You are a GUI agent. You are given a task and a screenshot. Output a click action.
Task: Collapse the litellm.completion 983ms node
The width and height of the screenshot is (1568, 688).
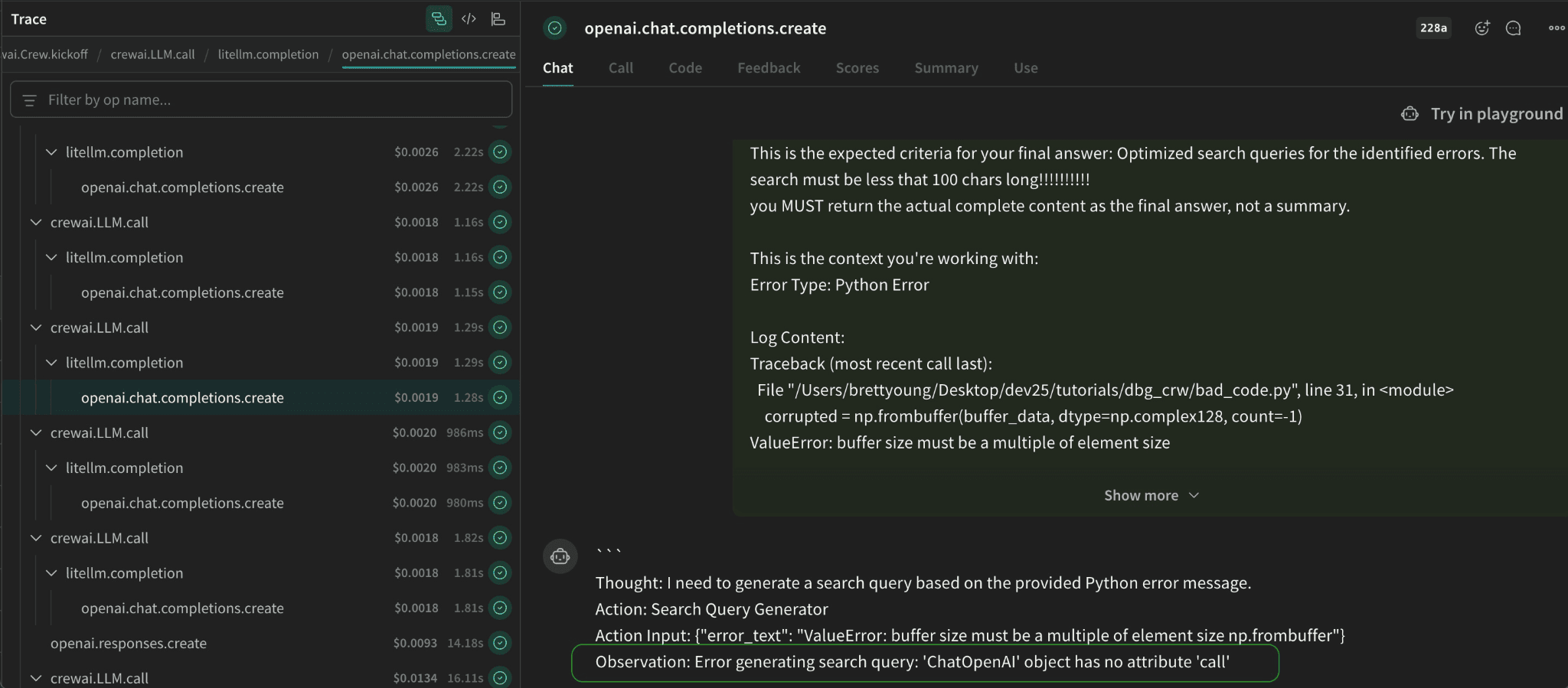click(x=51, y=468)
